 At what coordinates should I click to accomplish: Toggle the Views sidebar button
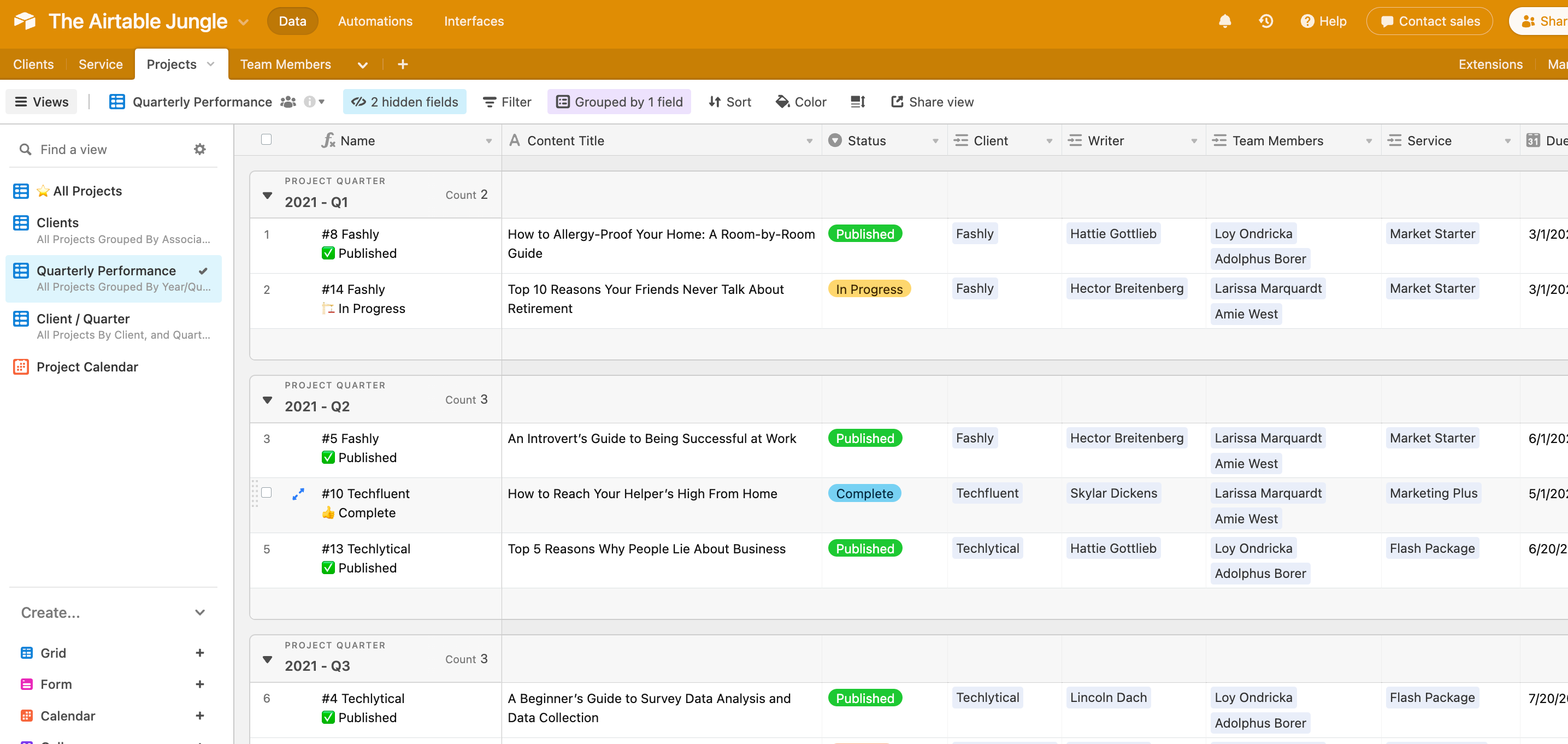42,102
